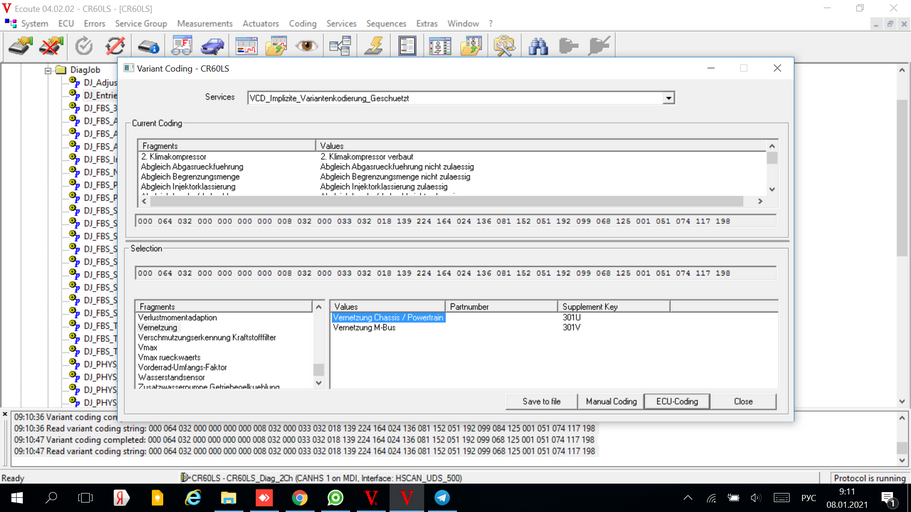
Task: Open the Errors menu
Action: [94, 24]
